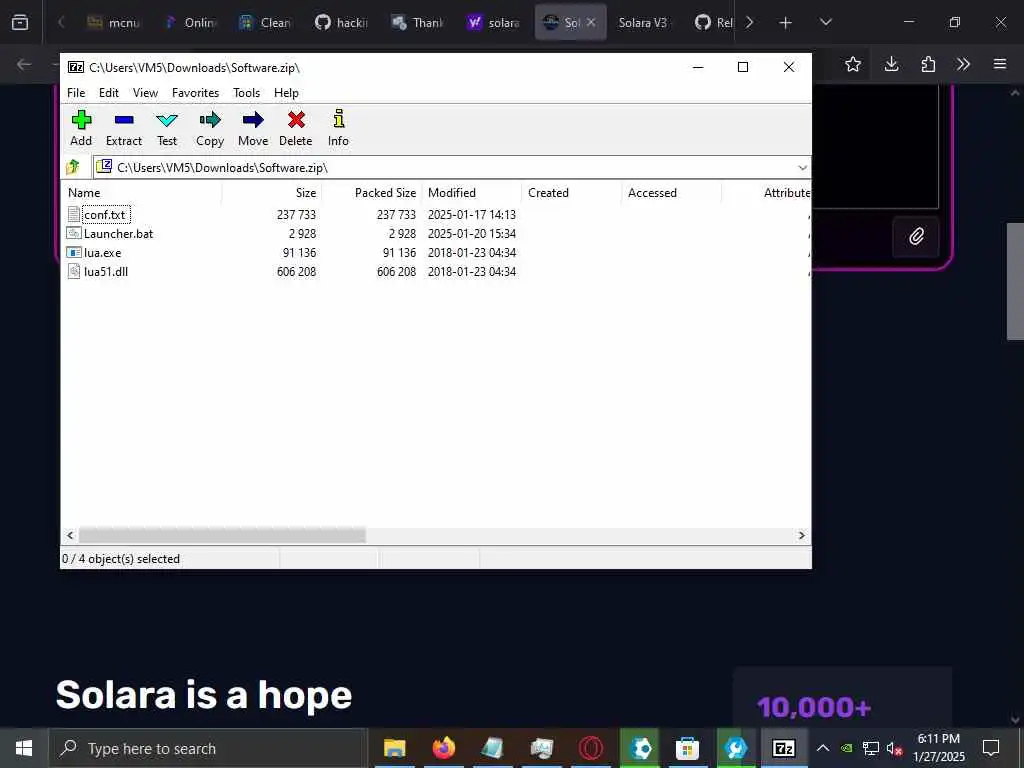Viewport: 1024px width, 768px height.
Task: Open the 7-Zip Edit menu
Action: point(108,93)
